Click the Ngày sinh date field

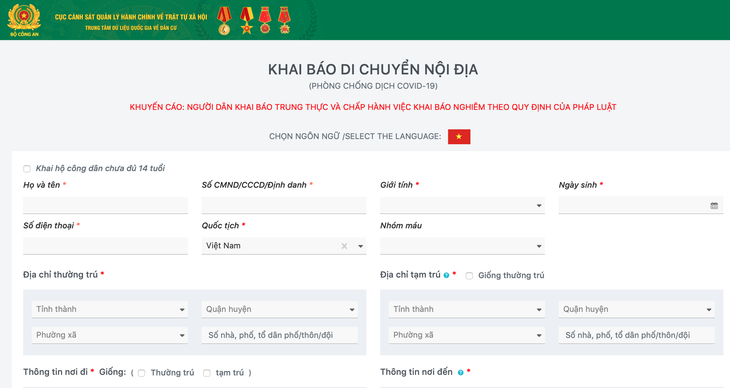tap(641, 205)
